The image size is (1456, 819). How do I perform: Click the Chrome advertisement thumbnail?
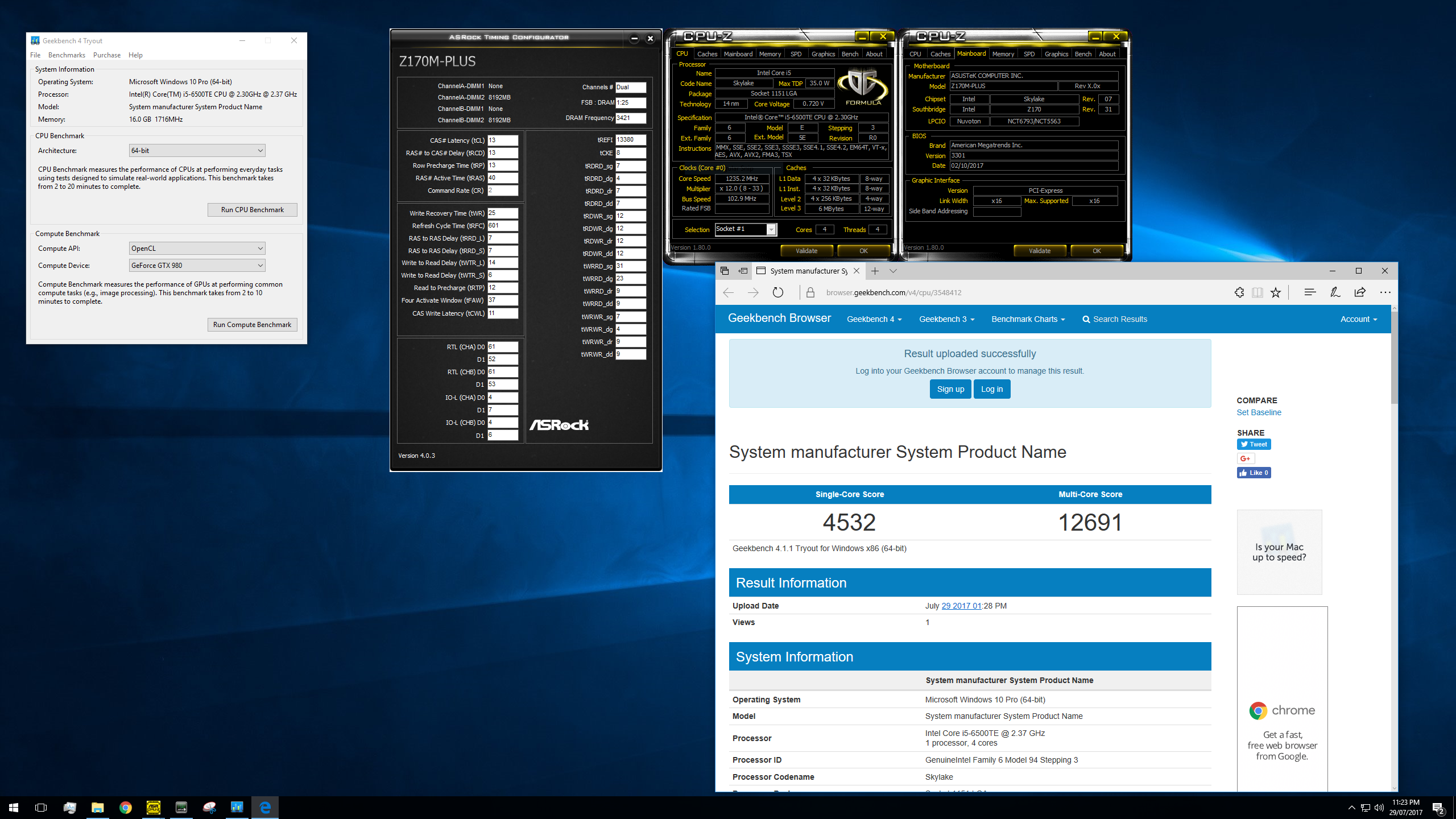pos(1282,698)
